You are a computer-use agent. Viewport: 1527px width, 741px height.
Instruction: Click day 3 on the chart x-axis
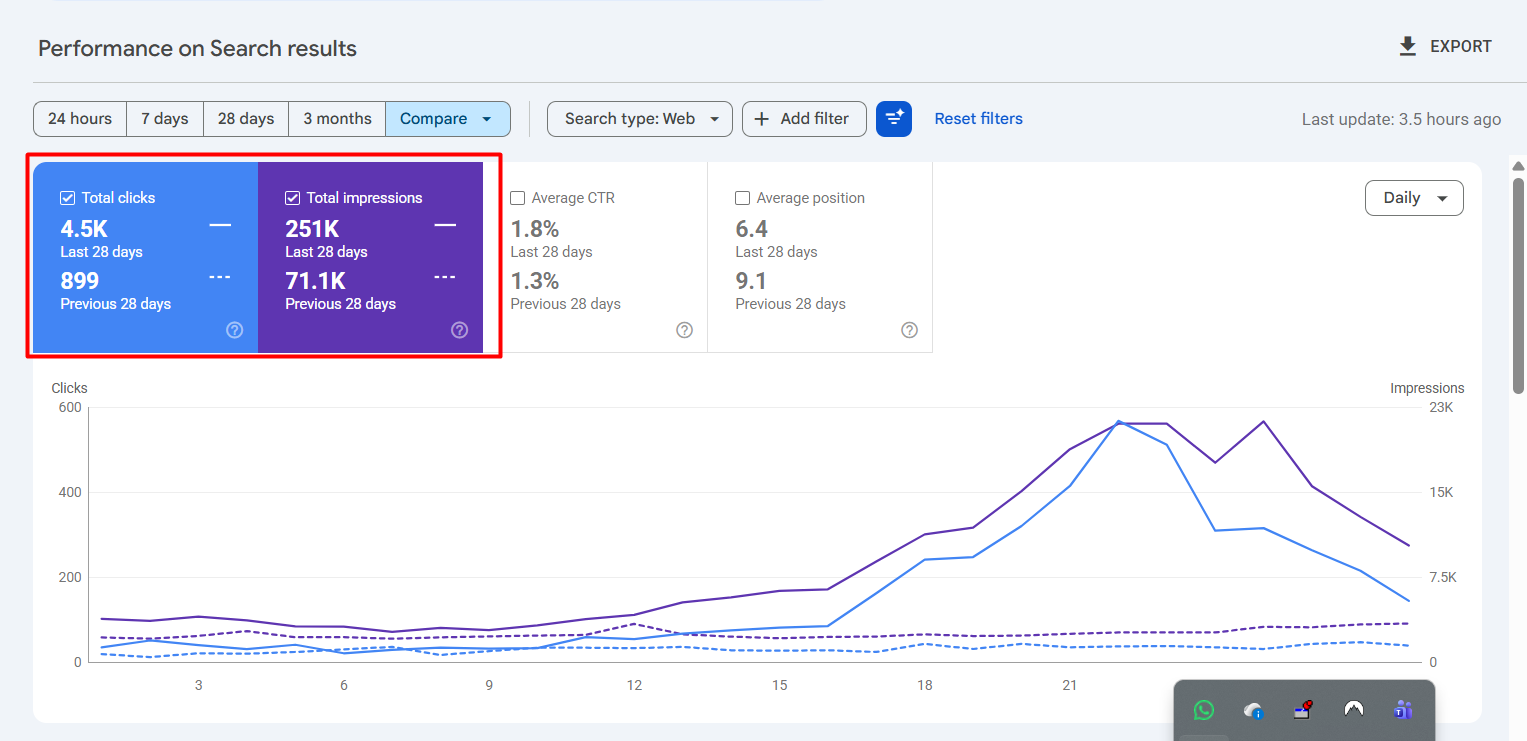click(x=198, y=685)
